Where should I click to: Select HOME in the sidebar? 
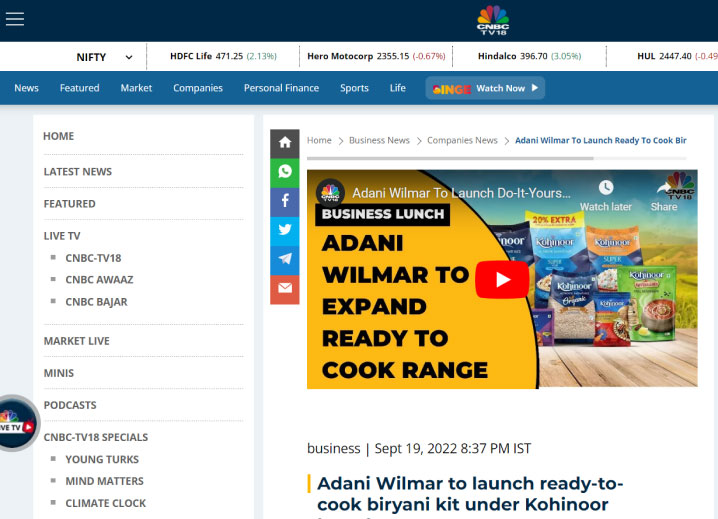[59, 136]
